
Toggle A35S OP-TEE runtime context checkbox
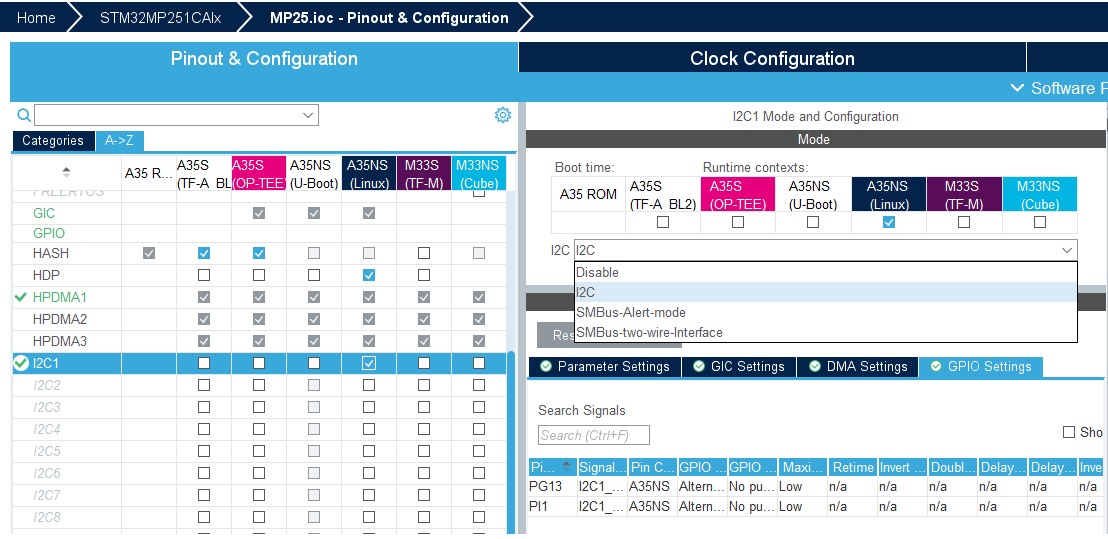[x=738, y=222]
